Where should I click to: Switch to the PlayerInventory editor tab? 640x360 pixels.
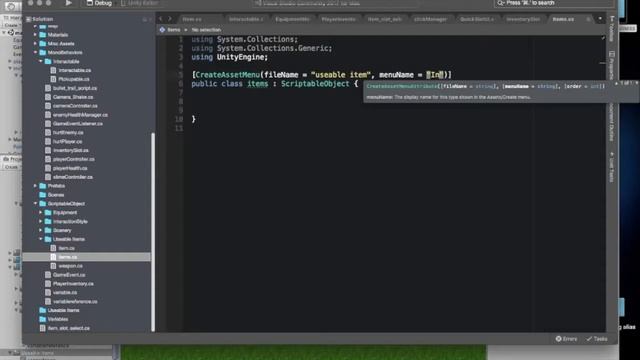pyautogui.click(x=338, y=19)
